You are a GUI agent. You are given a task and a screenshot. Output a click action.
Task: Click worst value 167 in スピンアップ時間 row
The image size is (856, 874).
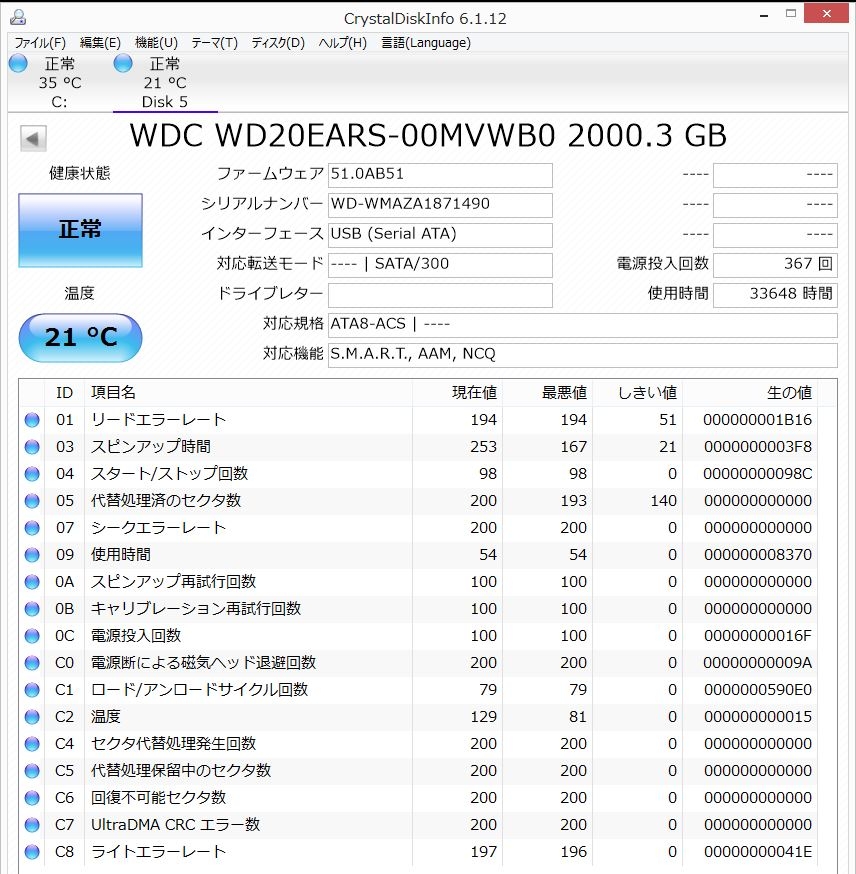pyautogui.click(x=573, y=446)
